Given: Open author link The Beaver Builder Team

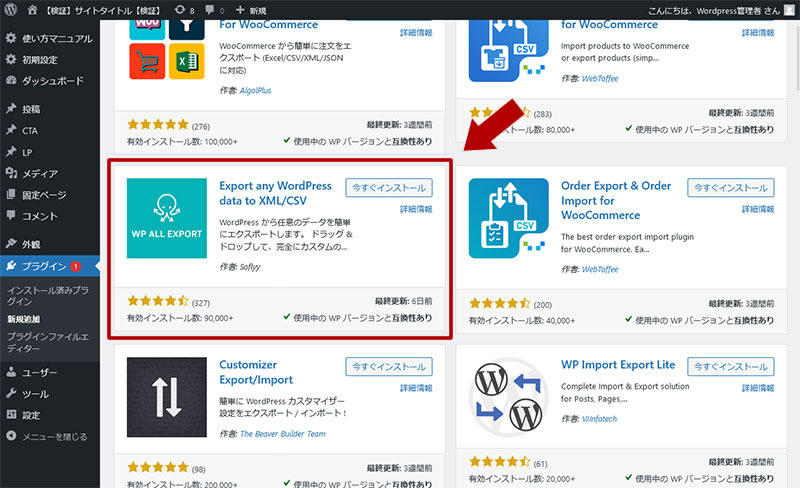Looking at the screenshot, I should (x=283, y=434).
